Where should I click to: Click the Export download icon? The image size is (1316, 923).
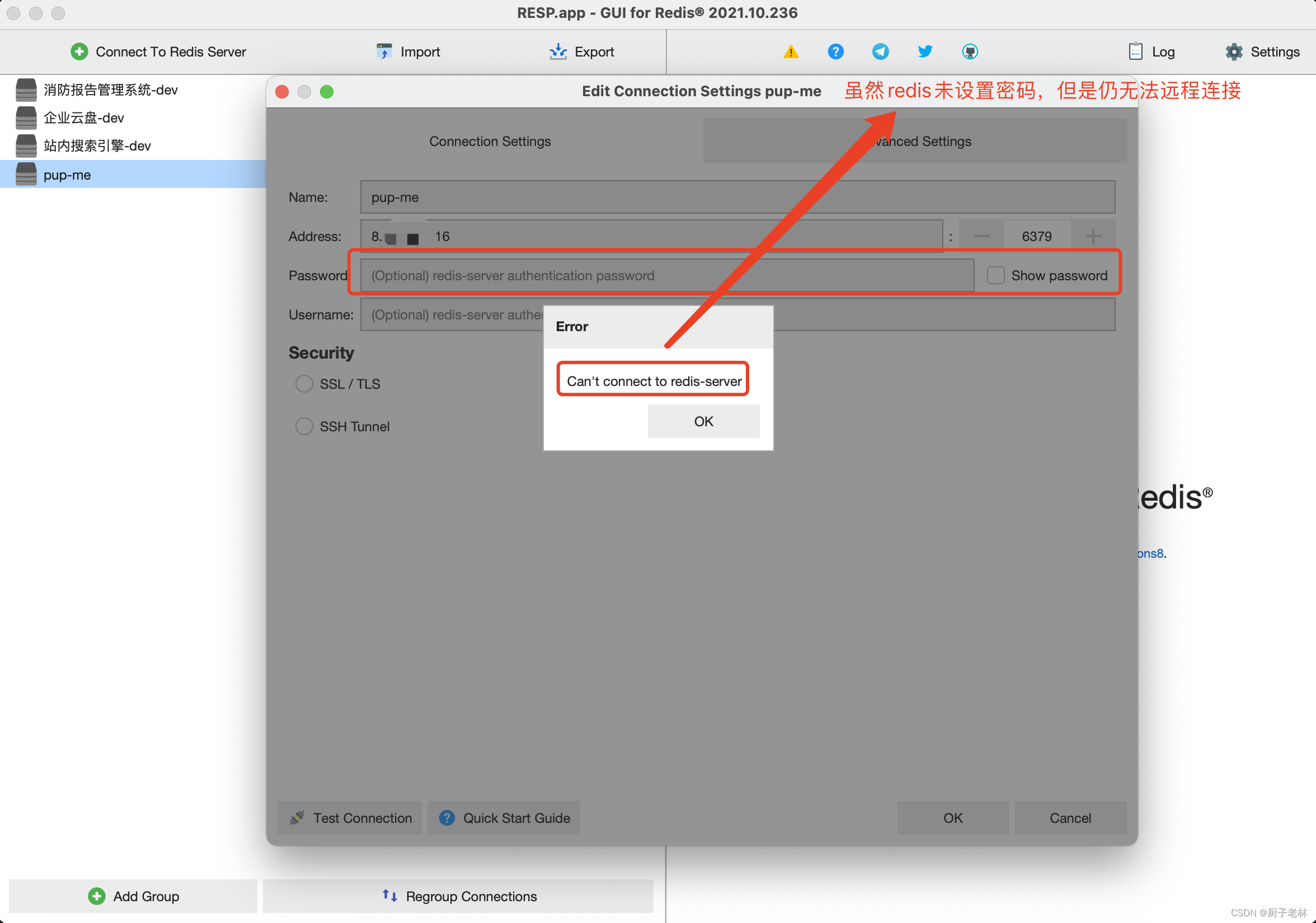(558, 51)
